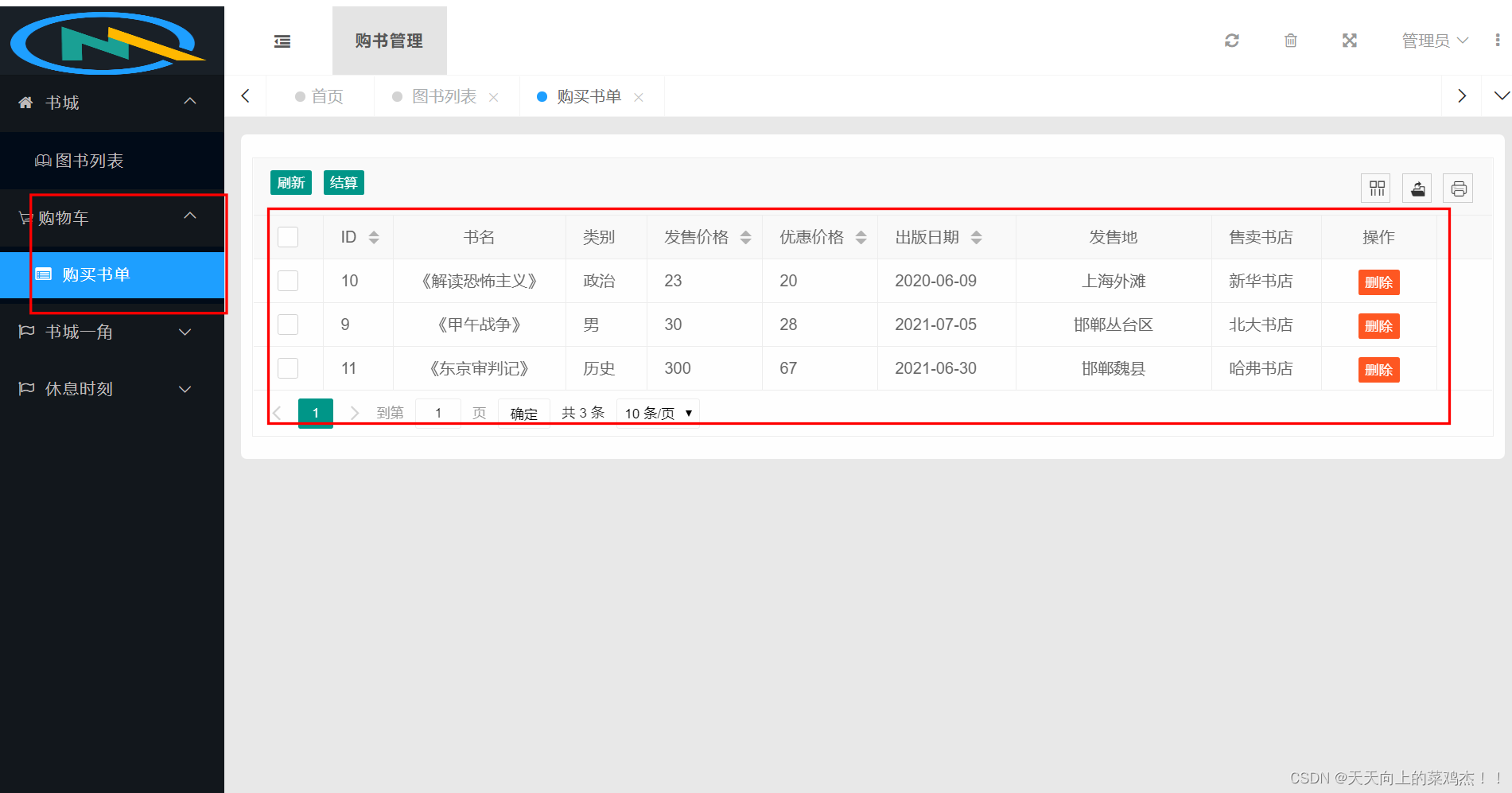
Task: Click the 上海外滩 cell
Action: tap(1114, 281)
